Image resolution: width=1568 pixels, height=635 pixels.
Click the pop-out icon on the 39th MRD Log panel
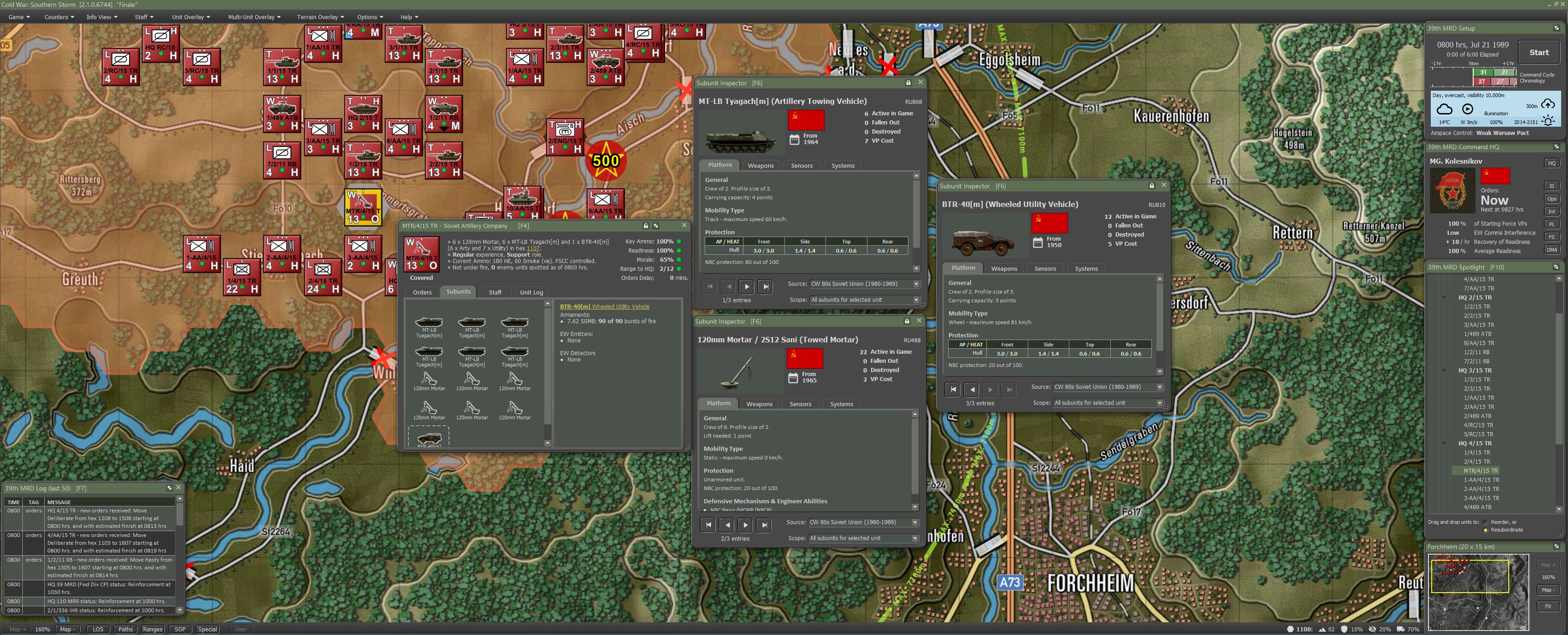pos(169,488)
